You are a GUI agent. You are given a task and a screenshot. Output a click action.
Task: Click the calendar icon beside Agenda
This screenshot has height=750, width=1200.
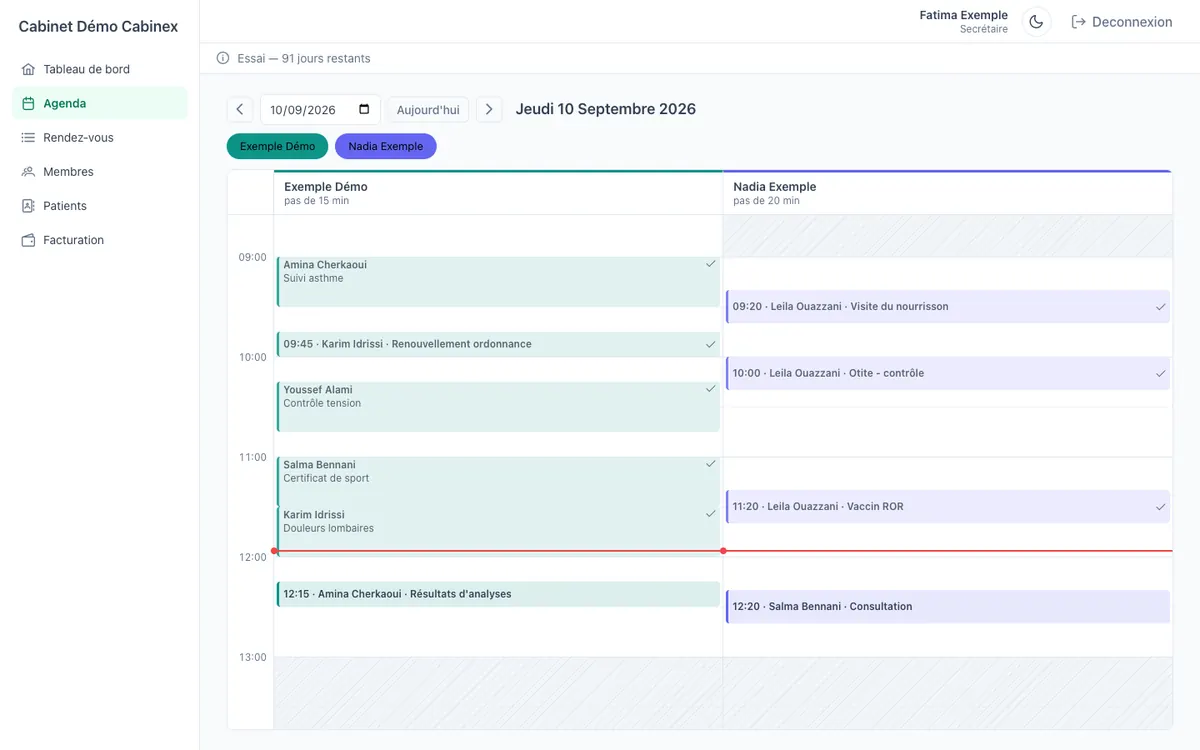pyautogui.click(x=28, y=103)
